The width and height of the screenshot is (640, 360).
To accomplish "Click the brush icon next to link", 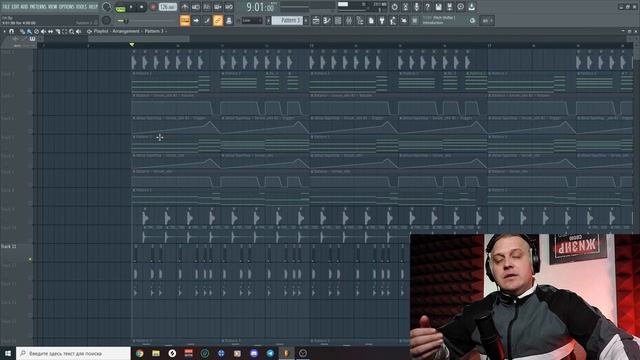I will [207, 20].
